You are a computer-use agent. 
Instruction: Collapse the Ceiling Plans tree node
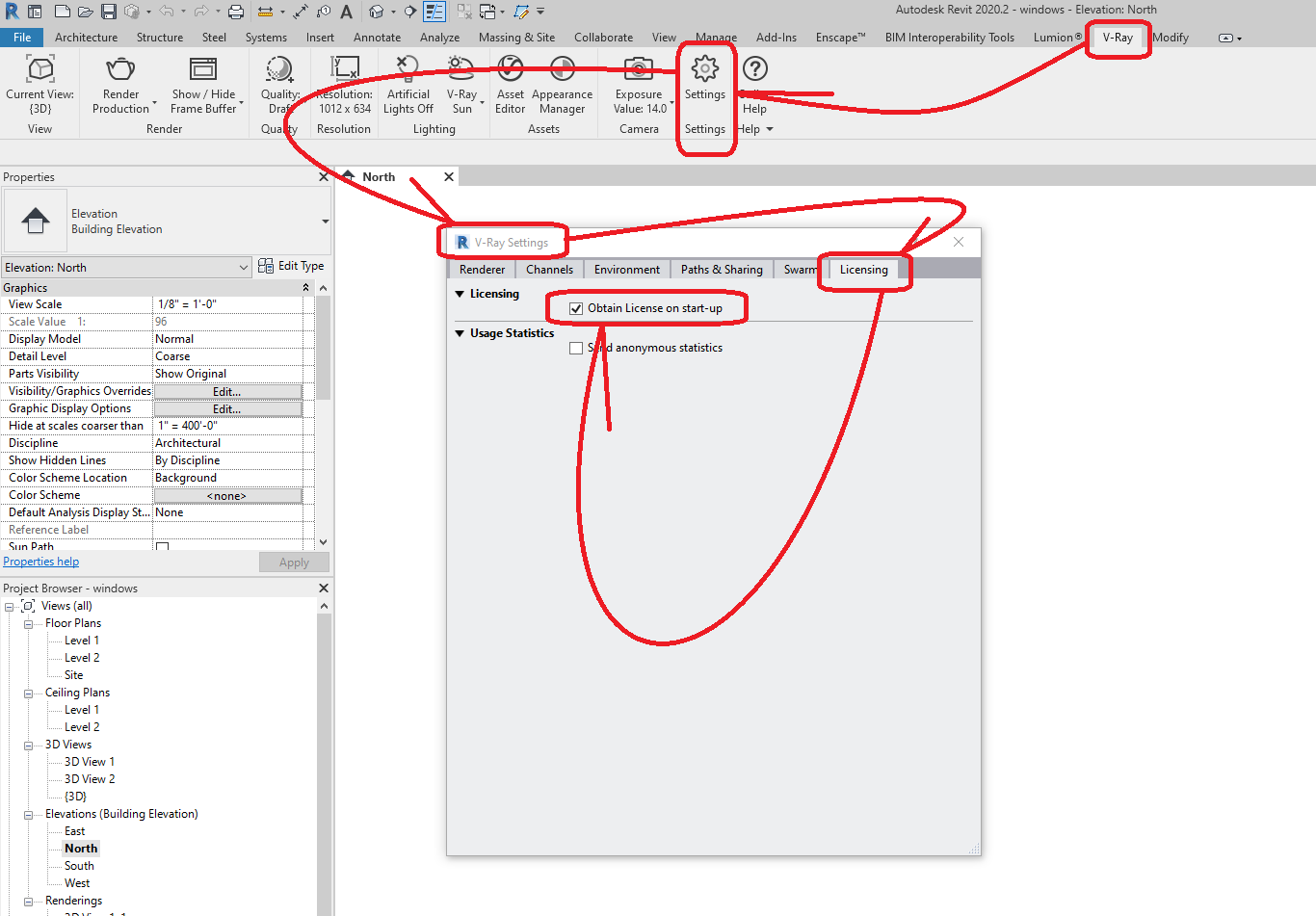click(x=28, y=694)
